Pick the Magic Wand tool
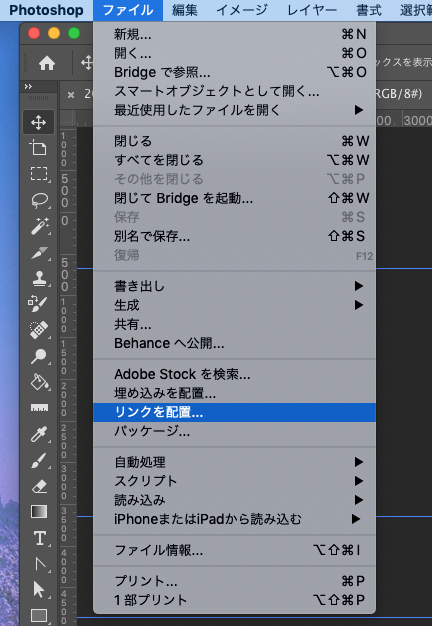The image size is (432, 626). tap(40, 226)
